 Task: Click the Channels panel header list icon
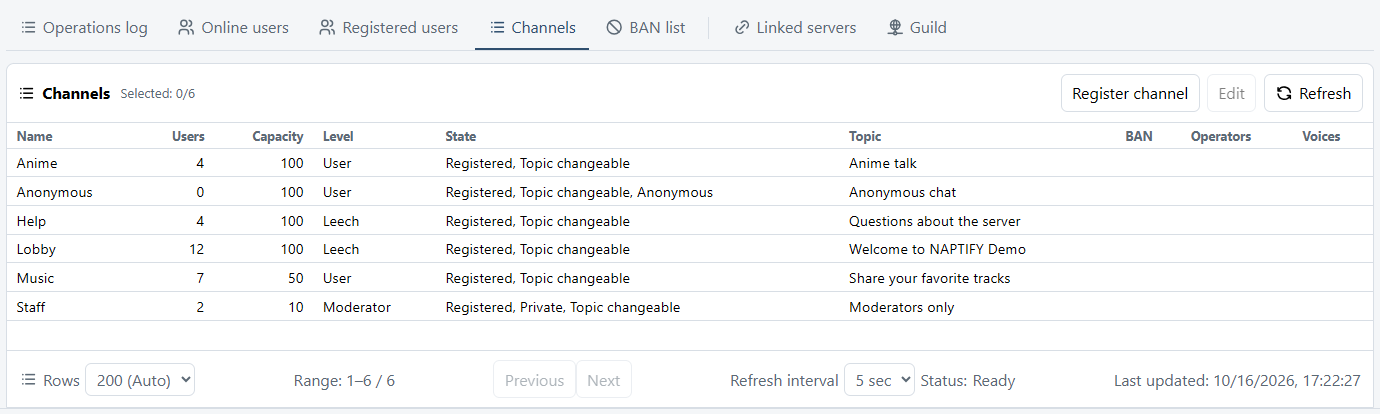pyautogui.click(x=27, y=93)
